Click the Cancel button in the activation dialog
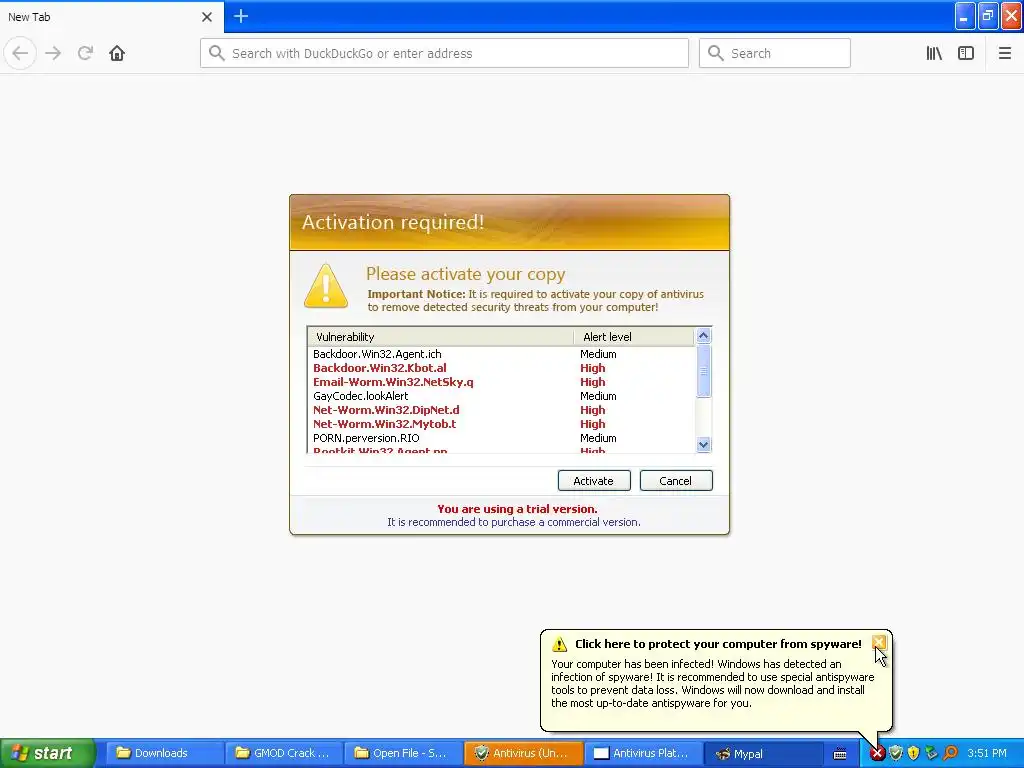 click(675, 481)
